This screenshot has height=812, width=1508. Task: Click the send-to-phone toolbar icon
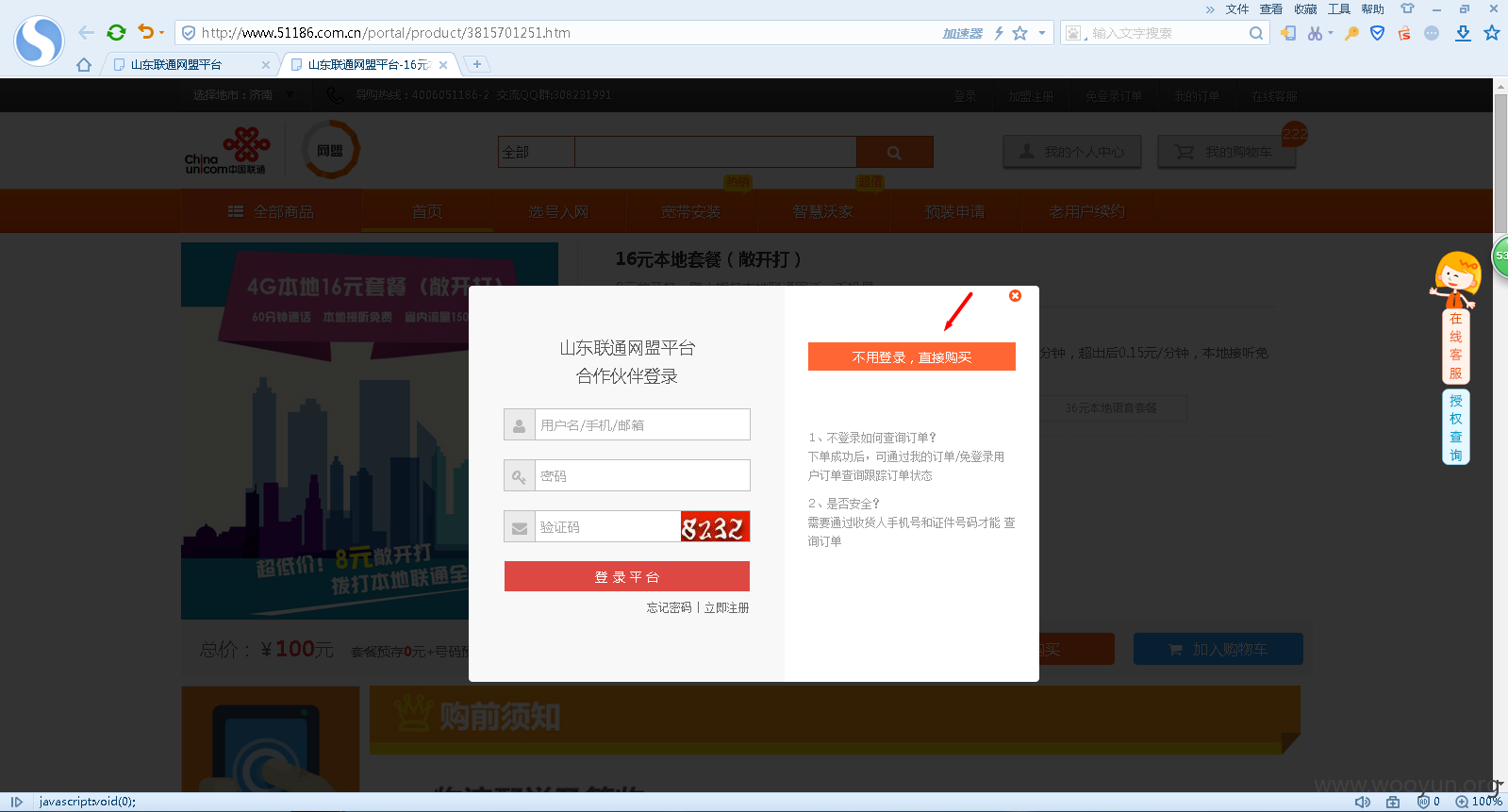pos(1288,33)
